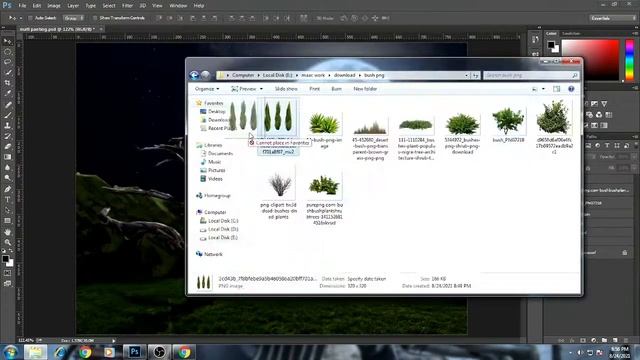Change the screen mode icon
640x360 pixels.
tap(7, 284)
